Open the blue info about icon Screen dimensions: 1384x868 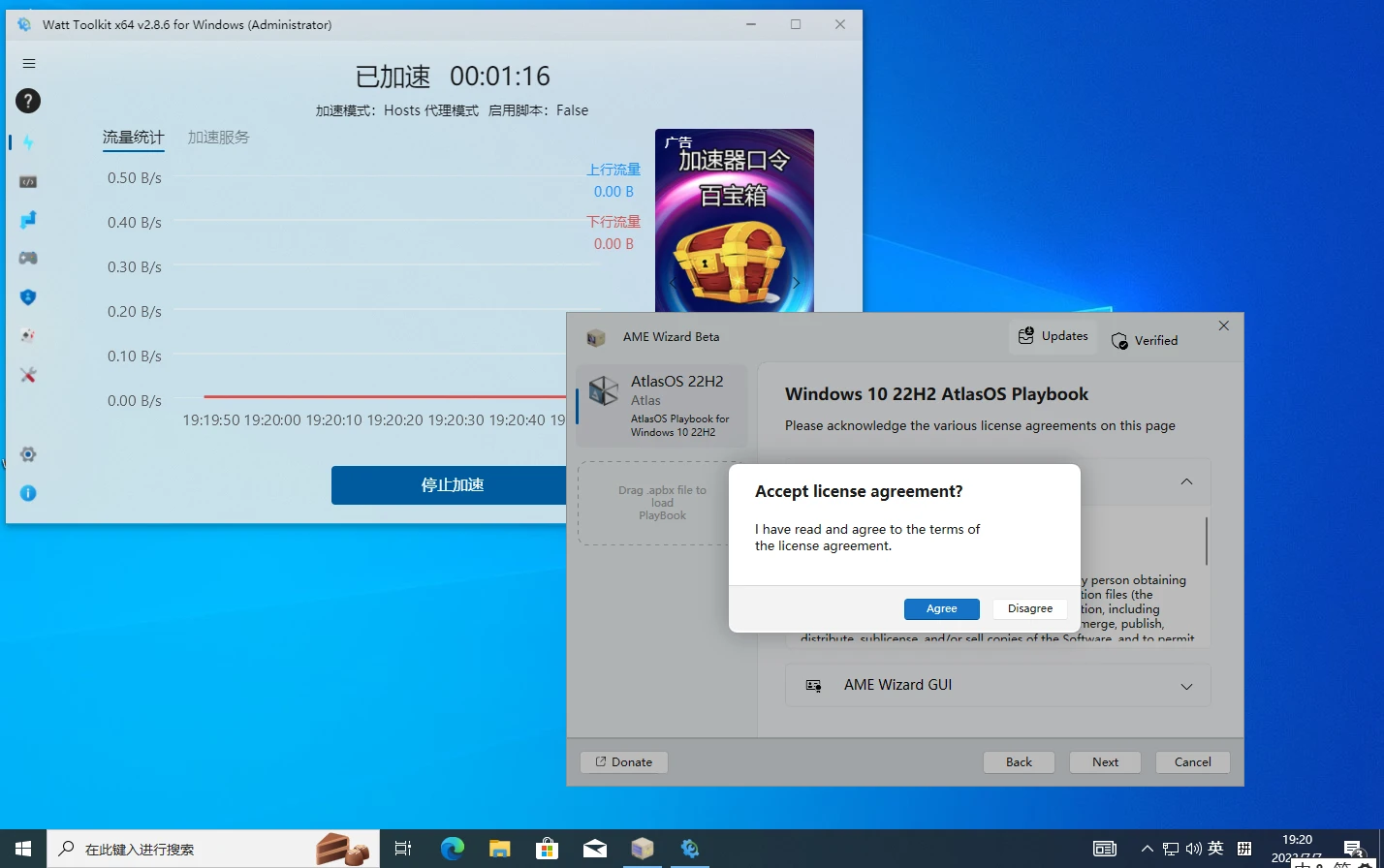(28, 493)
